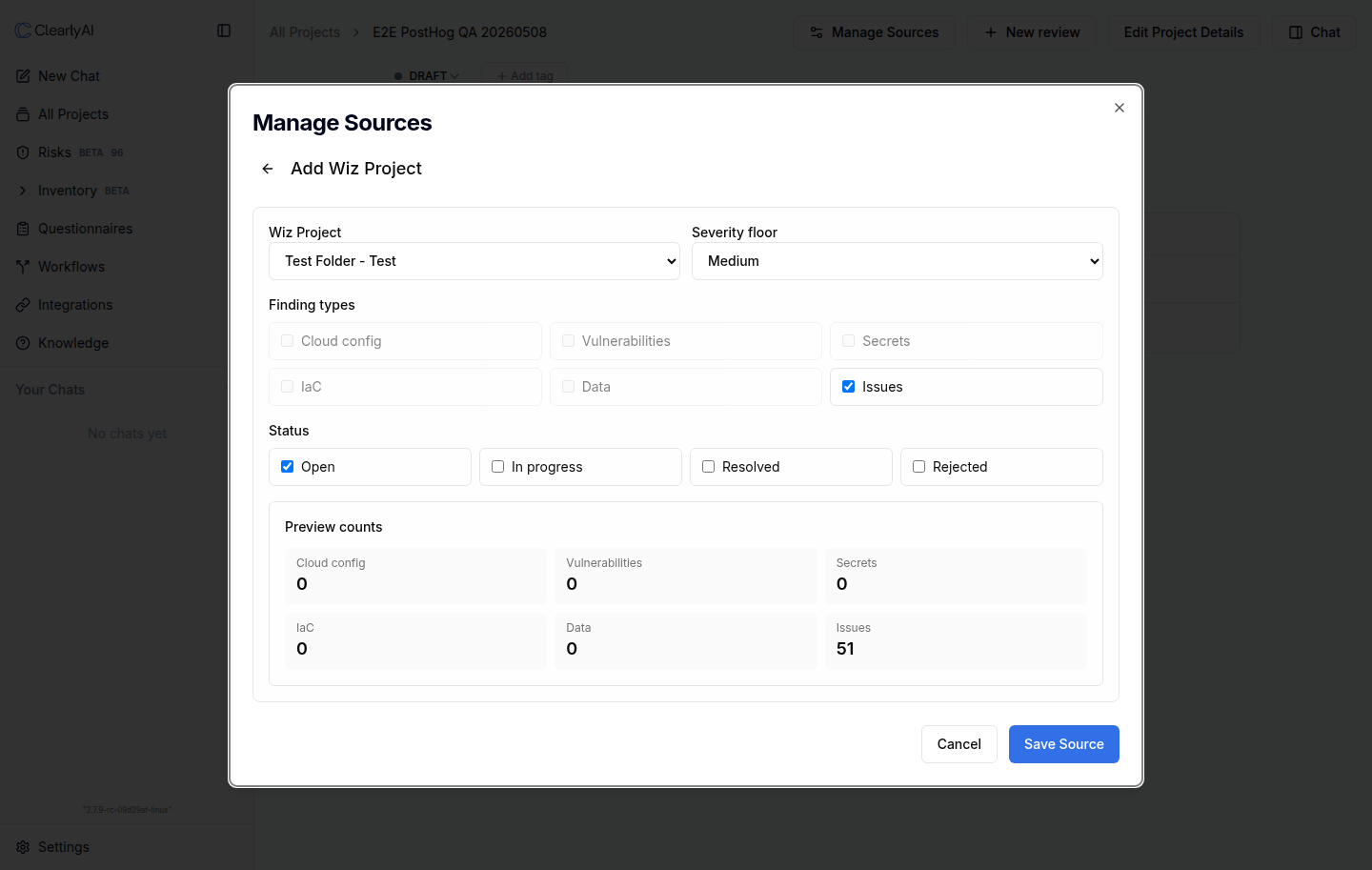This screenshot has height=870, width=1372.
Task: Click the All Projects icon in the sidebar
Action: click(x=23, y=114)
